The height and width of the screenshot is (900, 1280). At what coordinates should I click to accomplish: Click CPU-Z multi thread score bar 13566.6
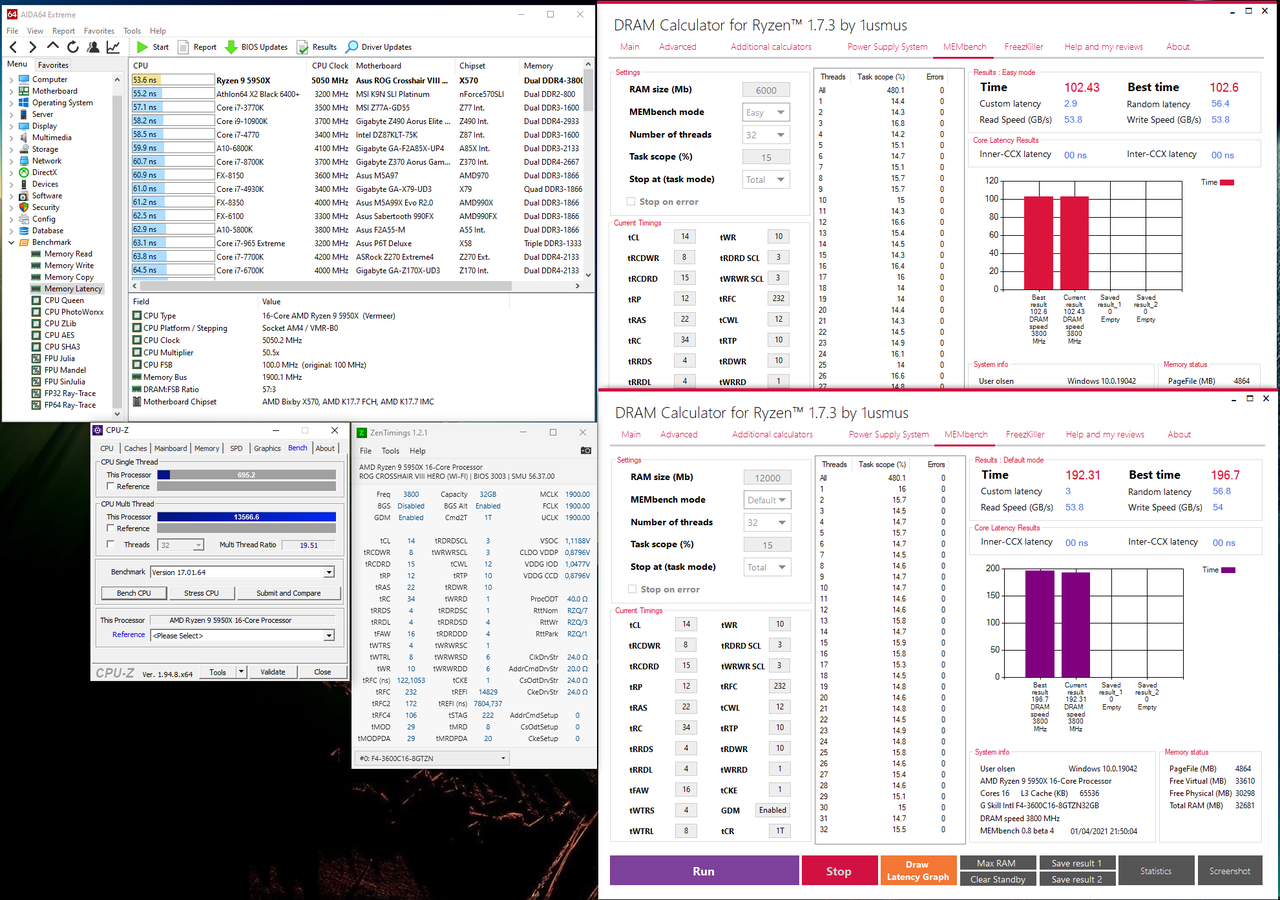(x=246, y=517)
